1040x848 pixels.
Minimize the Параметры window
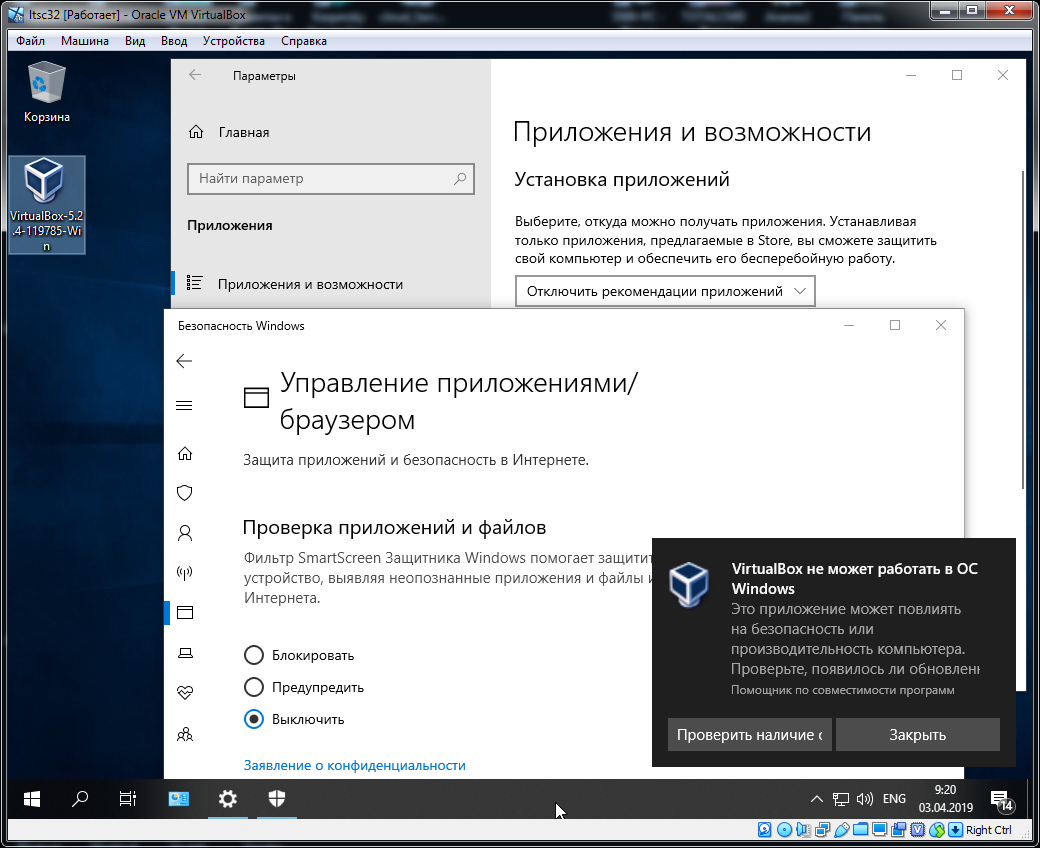tap(911, 75)
